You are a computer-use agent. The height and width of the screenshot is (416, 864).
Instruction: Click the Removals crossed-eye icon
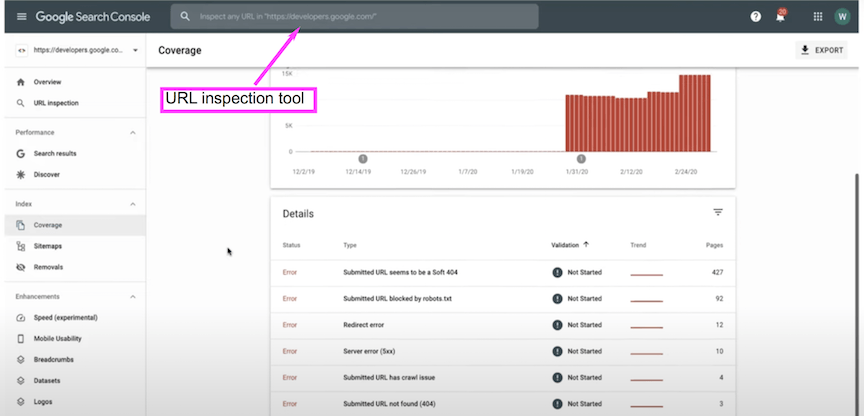(x=21, y=267)
